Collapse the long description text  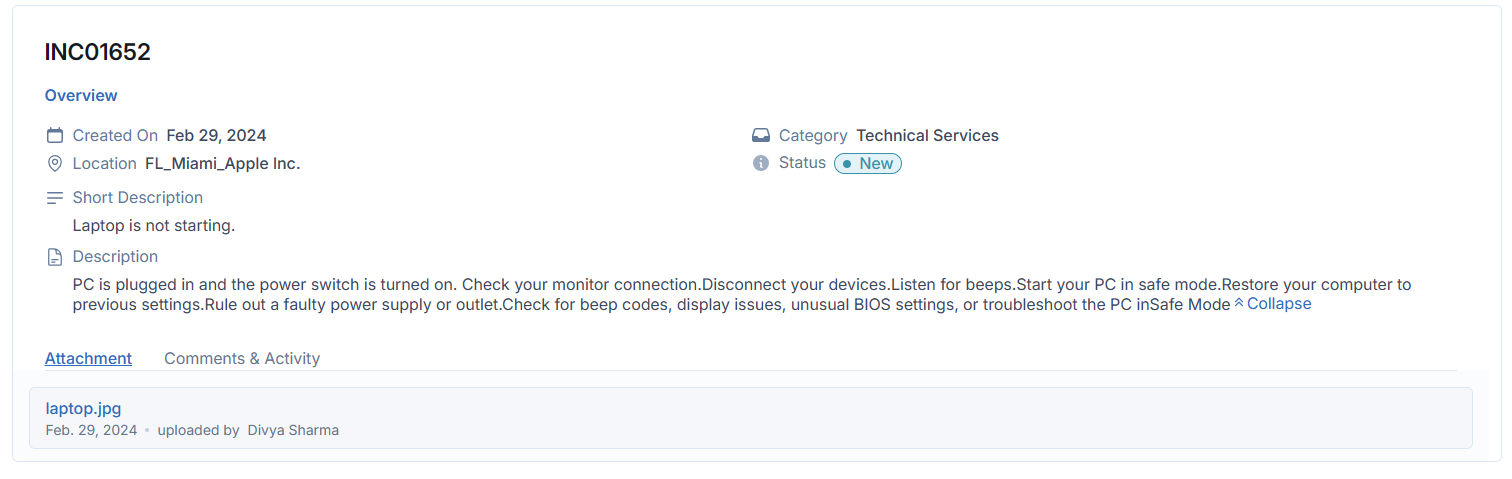(x=1278, y=304)
